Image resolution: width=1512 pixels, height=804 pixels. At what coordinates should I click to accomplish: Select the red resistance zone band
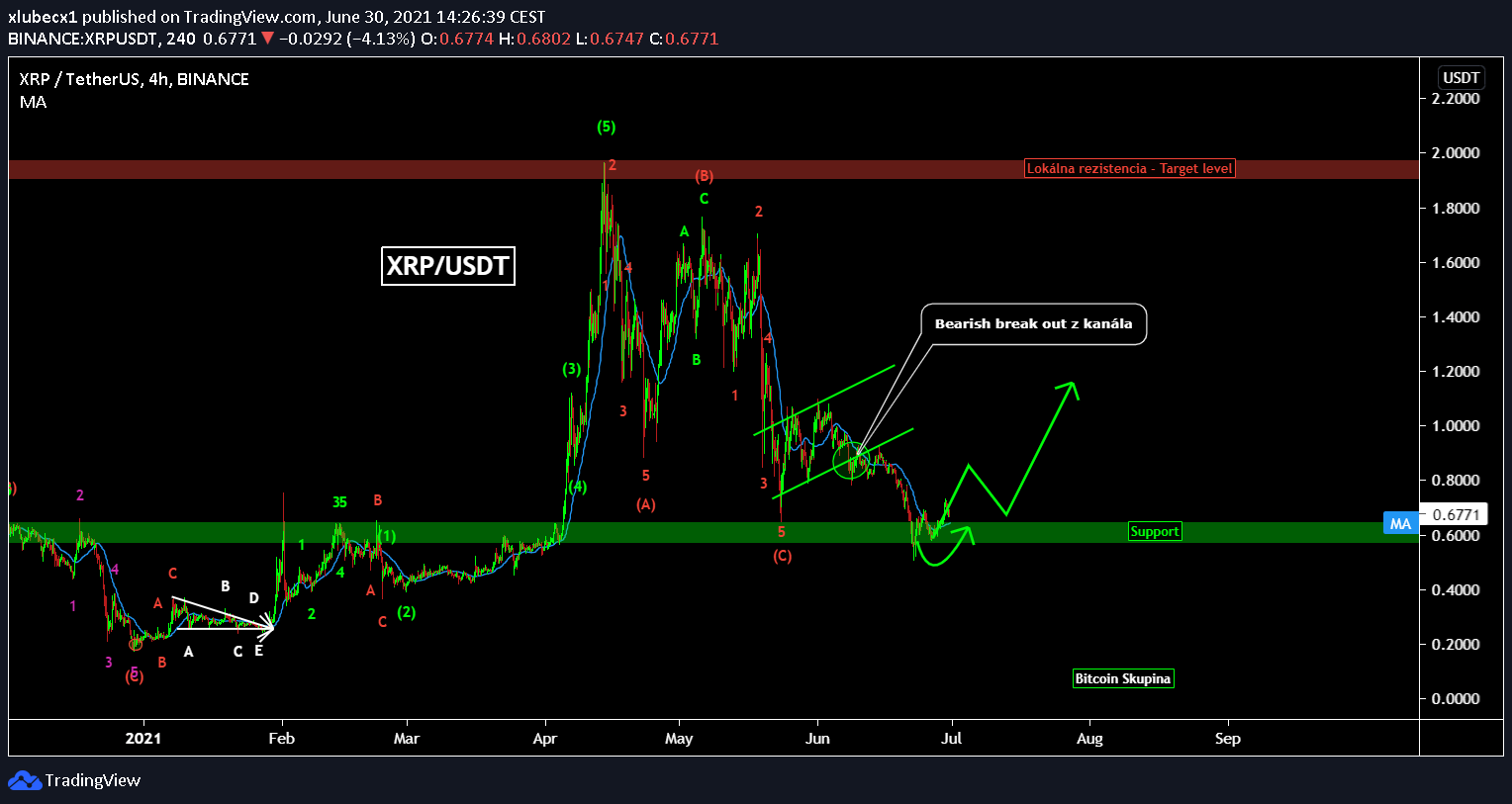tap(495, 169)
